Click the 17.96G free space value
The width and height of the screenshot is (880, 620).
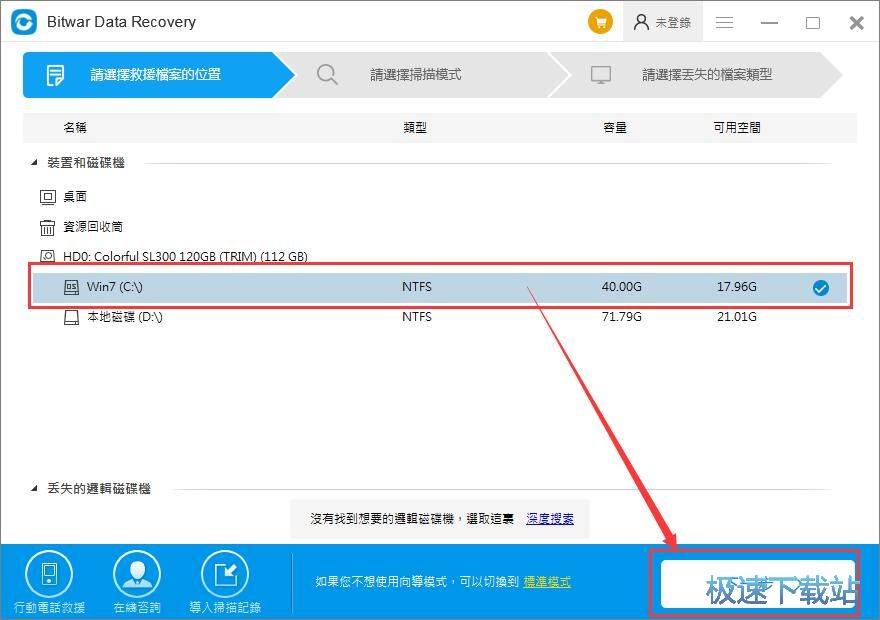tap(736, 287)
